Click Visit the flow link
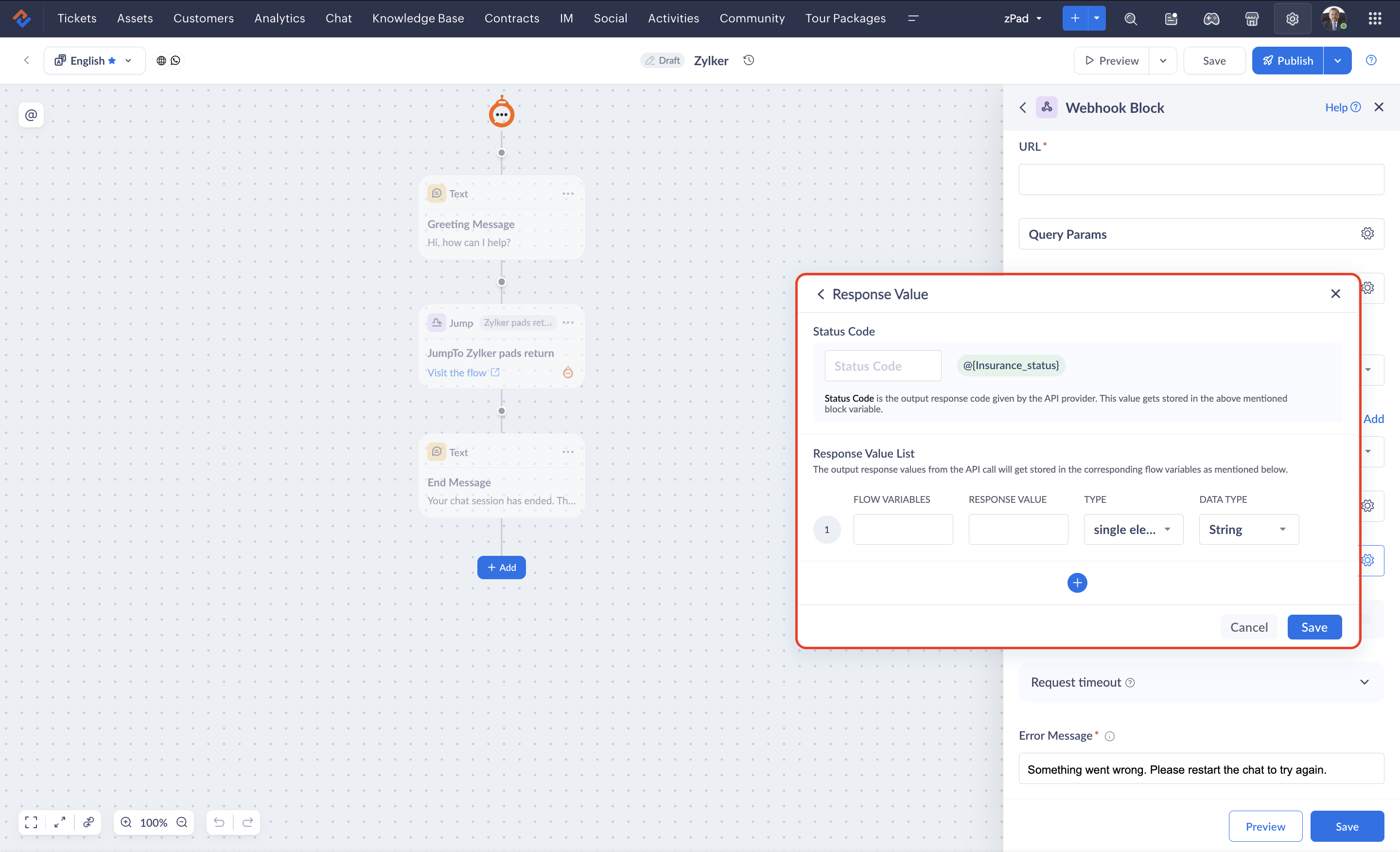The width and height of the screenshot is (1400, 852). tap(463, 373)
